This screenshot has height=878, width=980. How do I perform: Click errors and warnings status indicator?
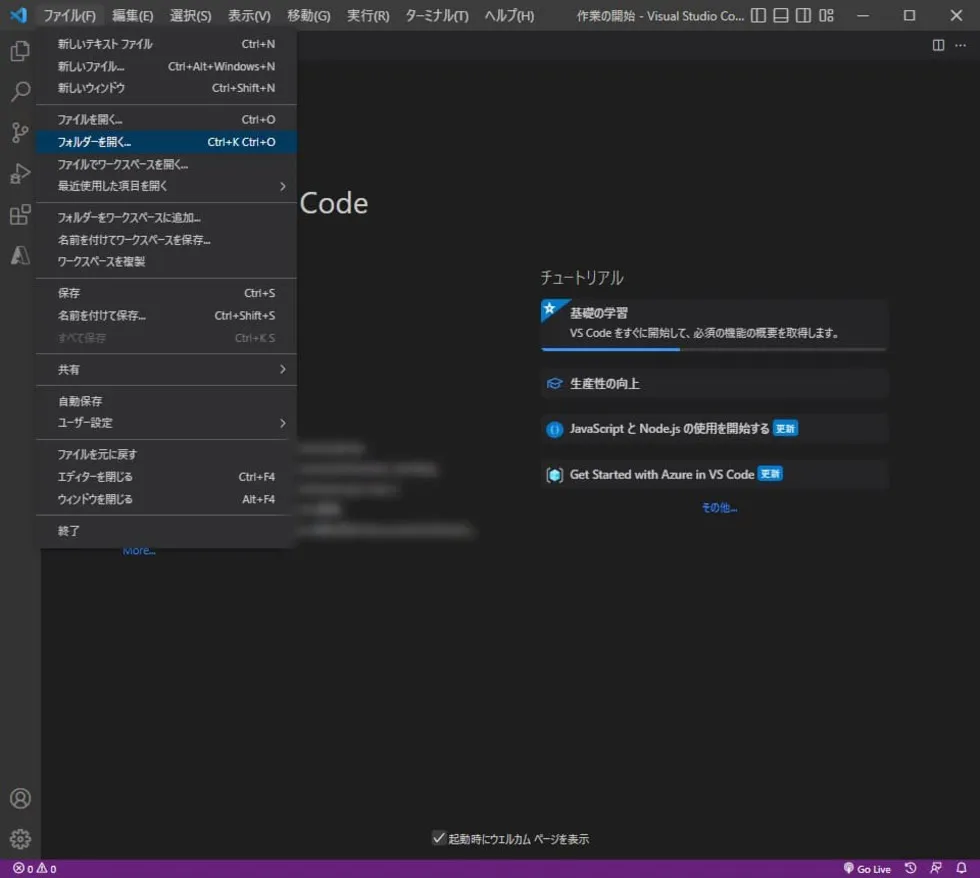[x=35, y=869]
